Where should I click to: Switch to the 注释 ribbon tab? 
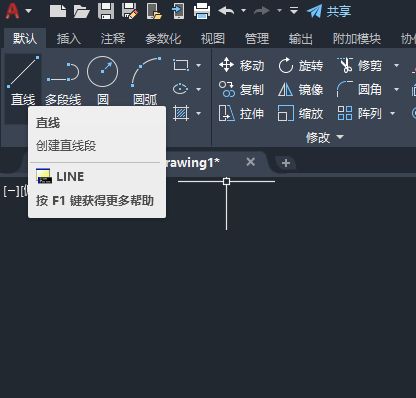[113, 39]
